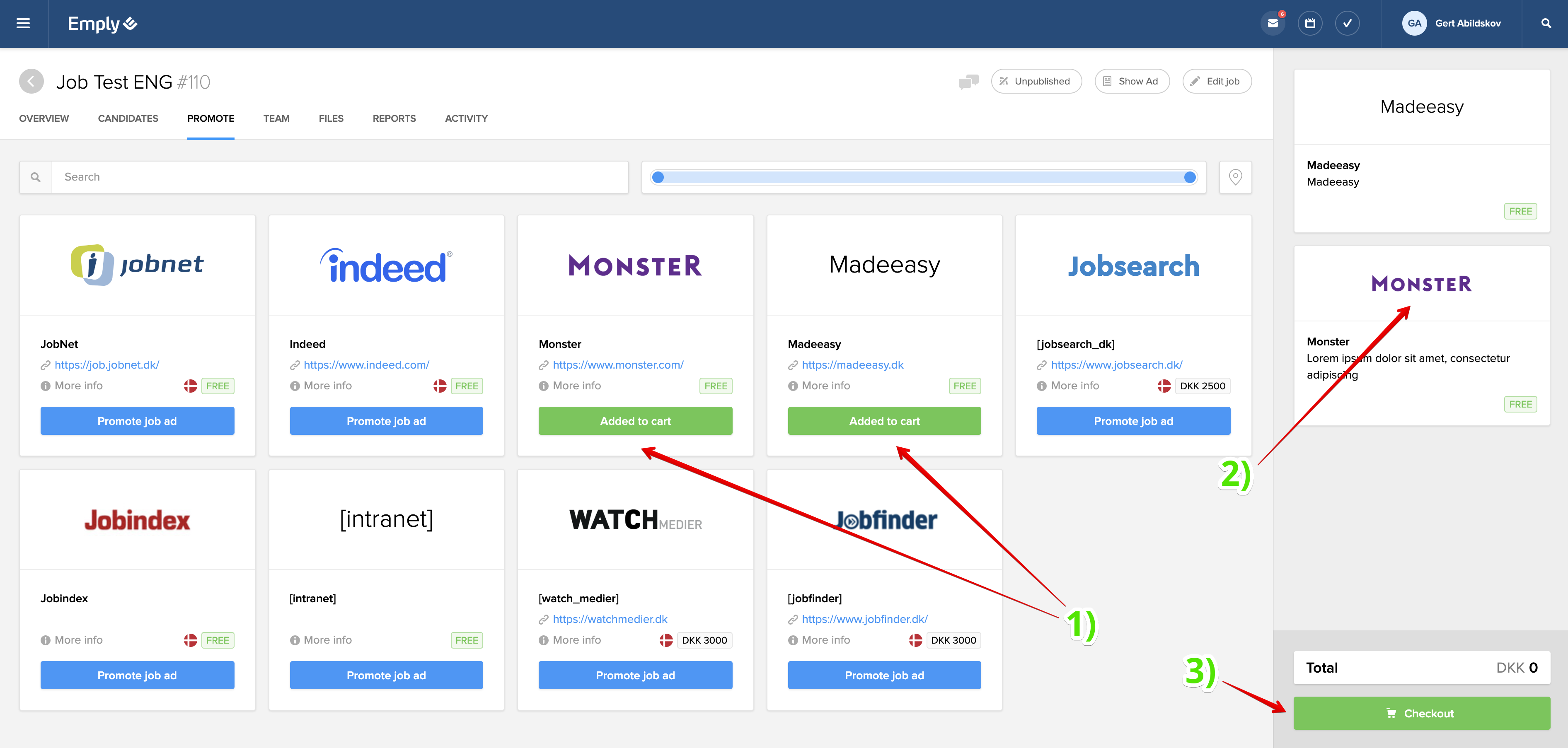The image size is (1568, 748).
Task: Open the Reports tab
Action: pos(394,119)
